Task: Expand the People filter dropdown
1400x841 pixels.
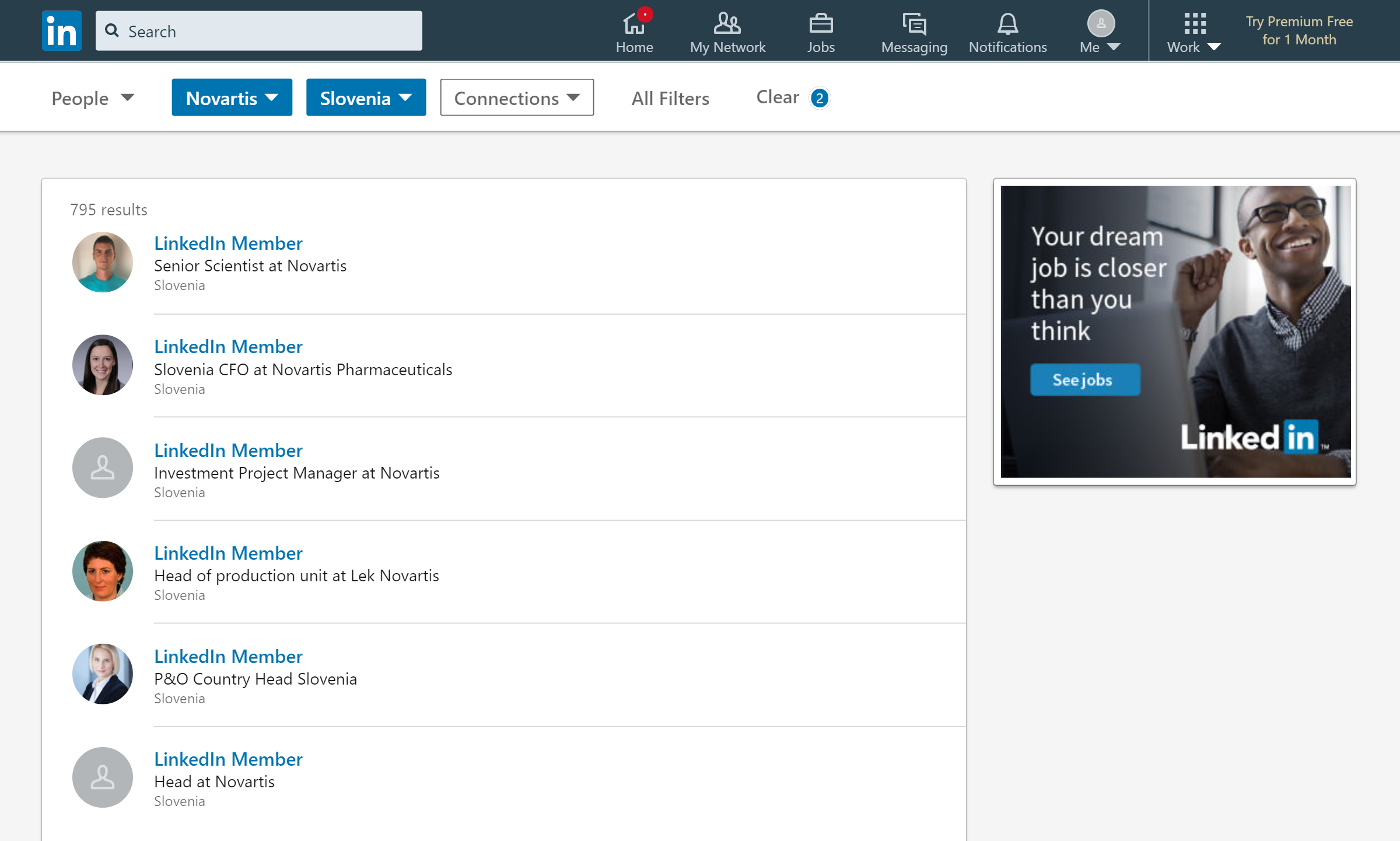Action: click(x=93, y=98)
